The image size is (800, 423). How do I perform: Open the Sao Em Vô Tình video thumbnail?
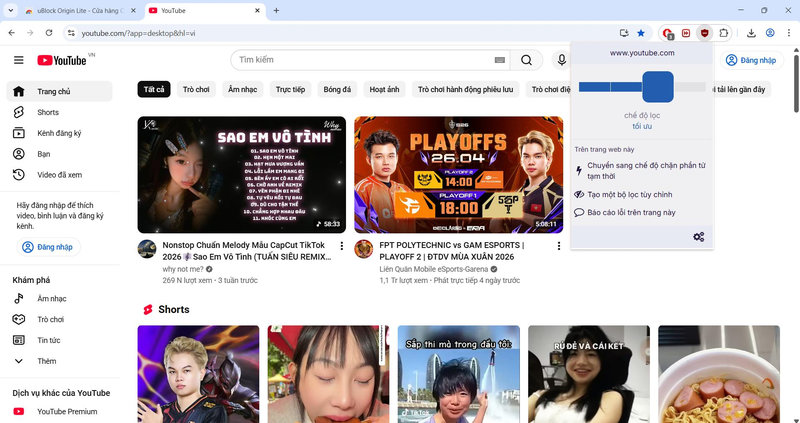pyautogui.click(x=242, y=175)
